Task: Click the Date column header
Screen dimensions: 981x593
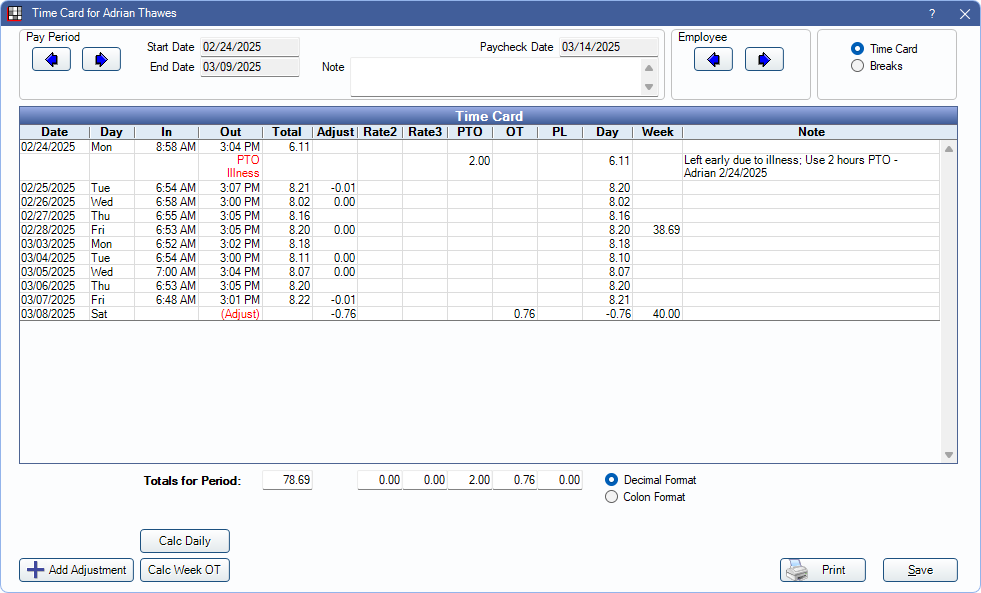Action: pos(55,132)
